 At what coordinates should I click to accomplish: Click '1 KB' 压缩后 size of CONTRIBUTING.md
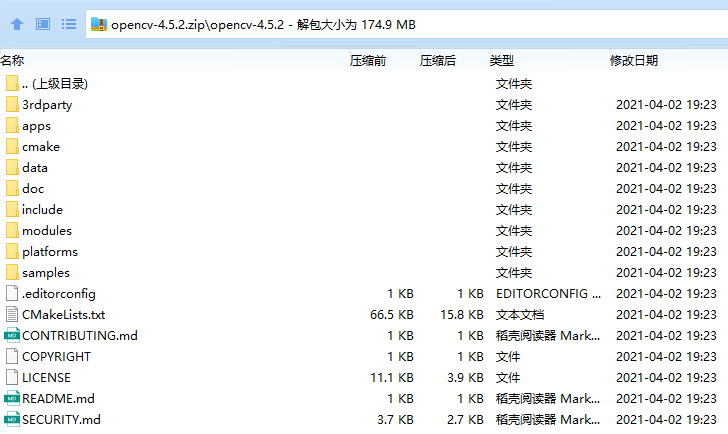[470, 336]
